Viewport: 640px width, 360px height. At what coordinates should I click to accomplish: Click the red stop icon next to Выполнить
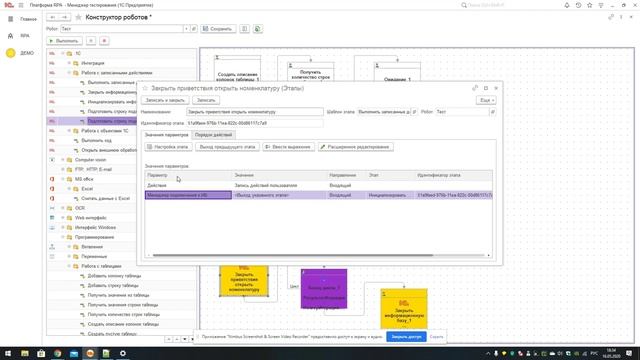[104, 41]
